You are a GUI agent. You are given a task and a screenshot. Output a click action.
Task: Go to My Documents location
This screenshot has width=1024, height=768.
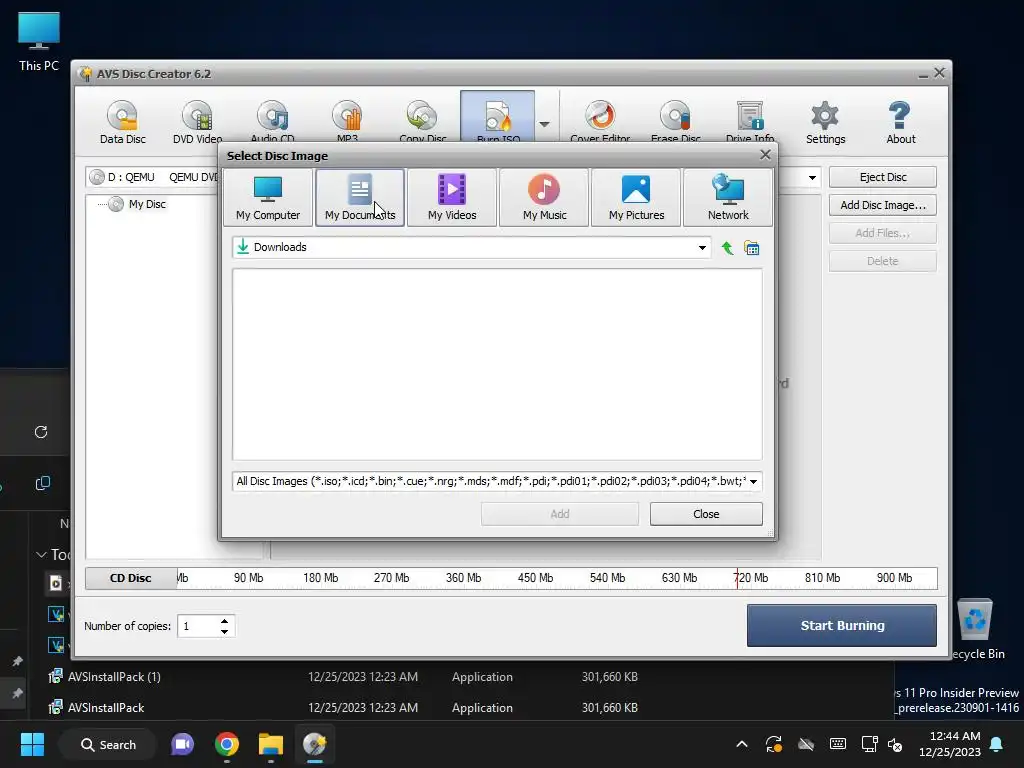(360, 198)
